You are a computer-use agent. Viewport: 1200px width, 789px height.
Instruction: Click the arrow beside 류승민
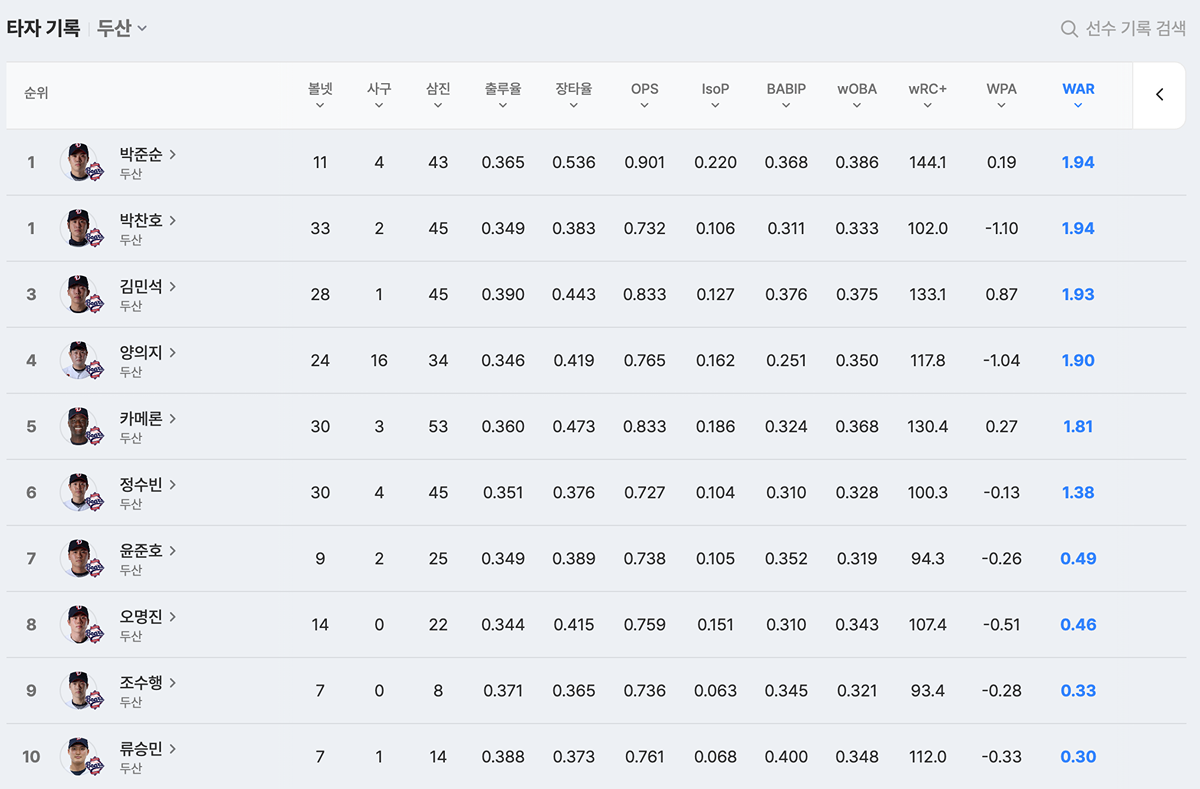point(173,748)
